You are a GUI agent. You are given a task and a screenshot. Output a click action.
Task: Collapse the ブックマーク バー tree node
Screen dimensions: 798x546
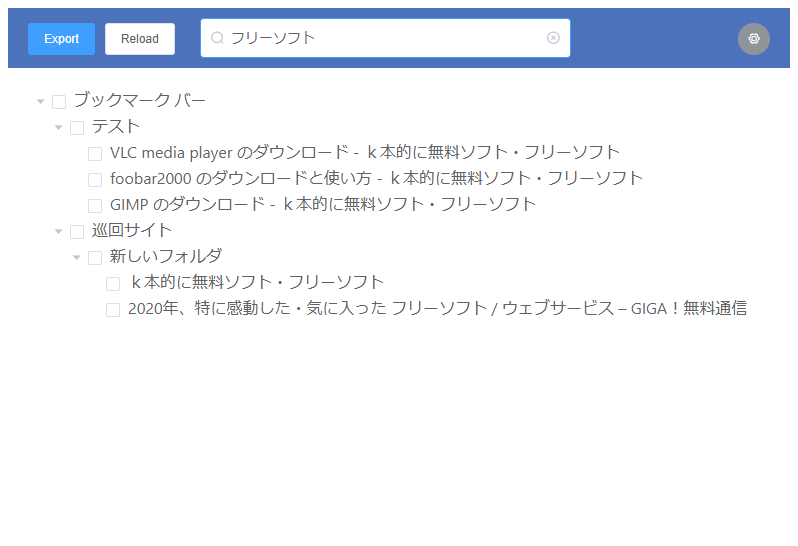point(41,101)
